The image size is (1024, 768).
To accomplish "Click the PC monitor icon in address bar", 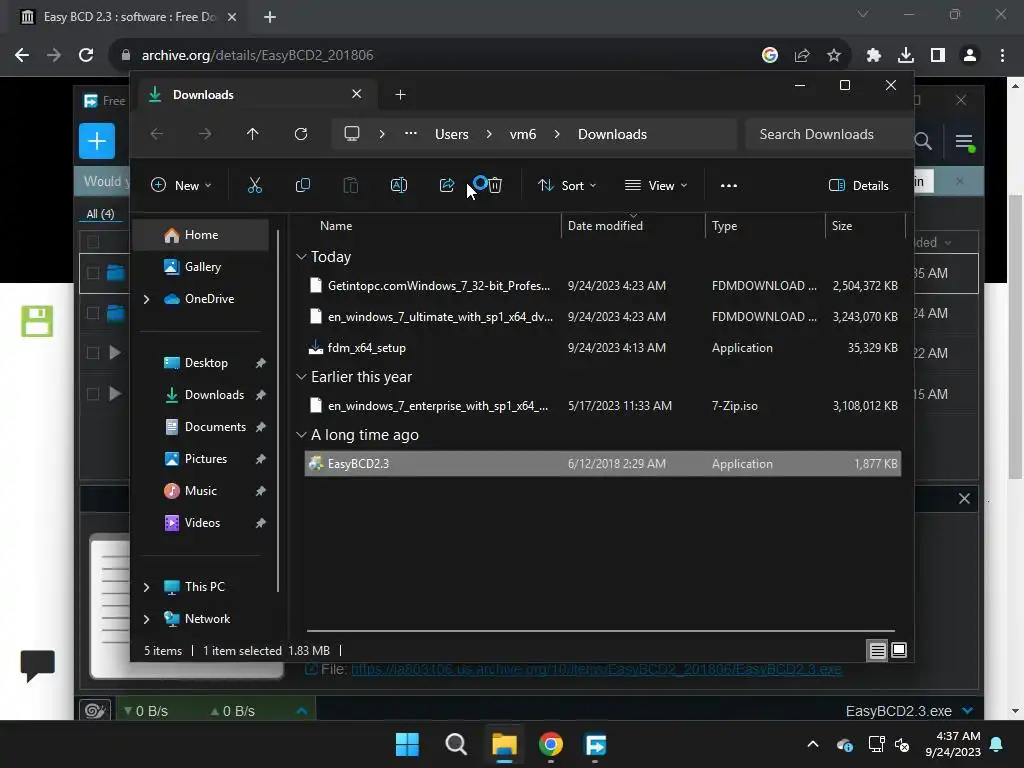I will coord(352,134).
